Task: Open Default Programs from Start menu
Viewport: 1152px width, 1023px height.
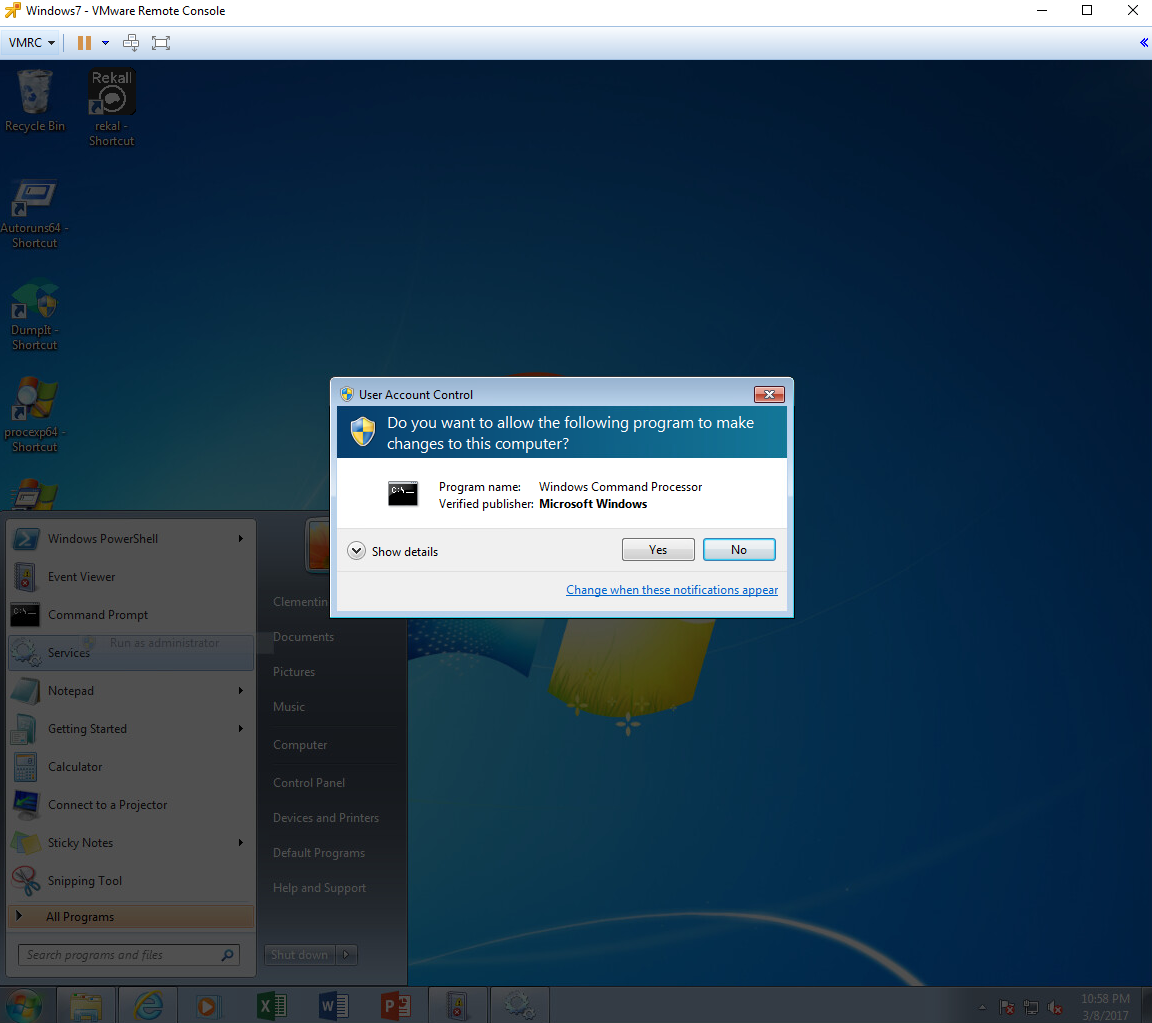Action: point(319,853)
